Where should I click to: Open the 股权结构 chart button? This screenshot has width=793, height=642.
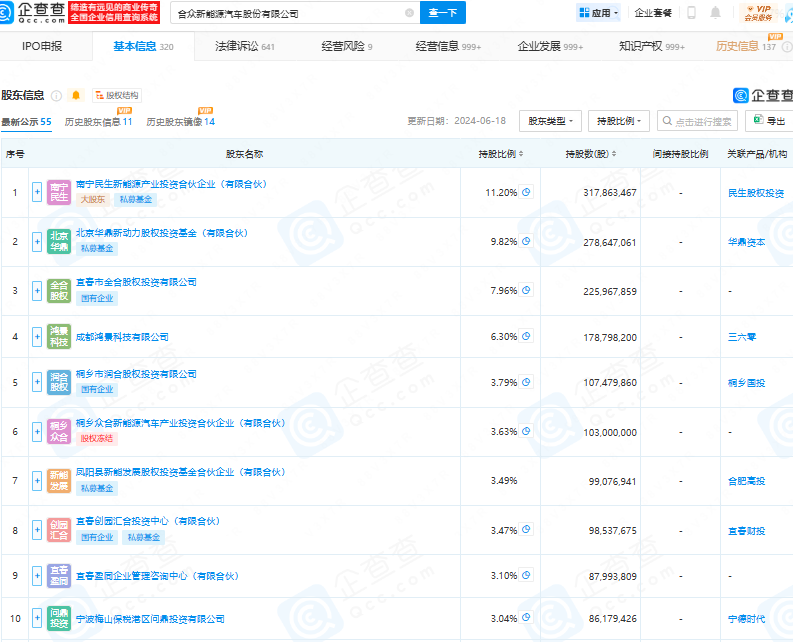pyautogui.click(x=117, y=95)
